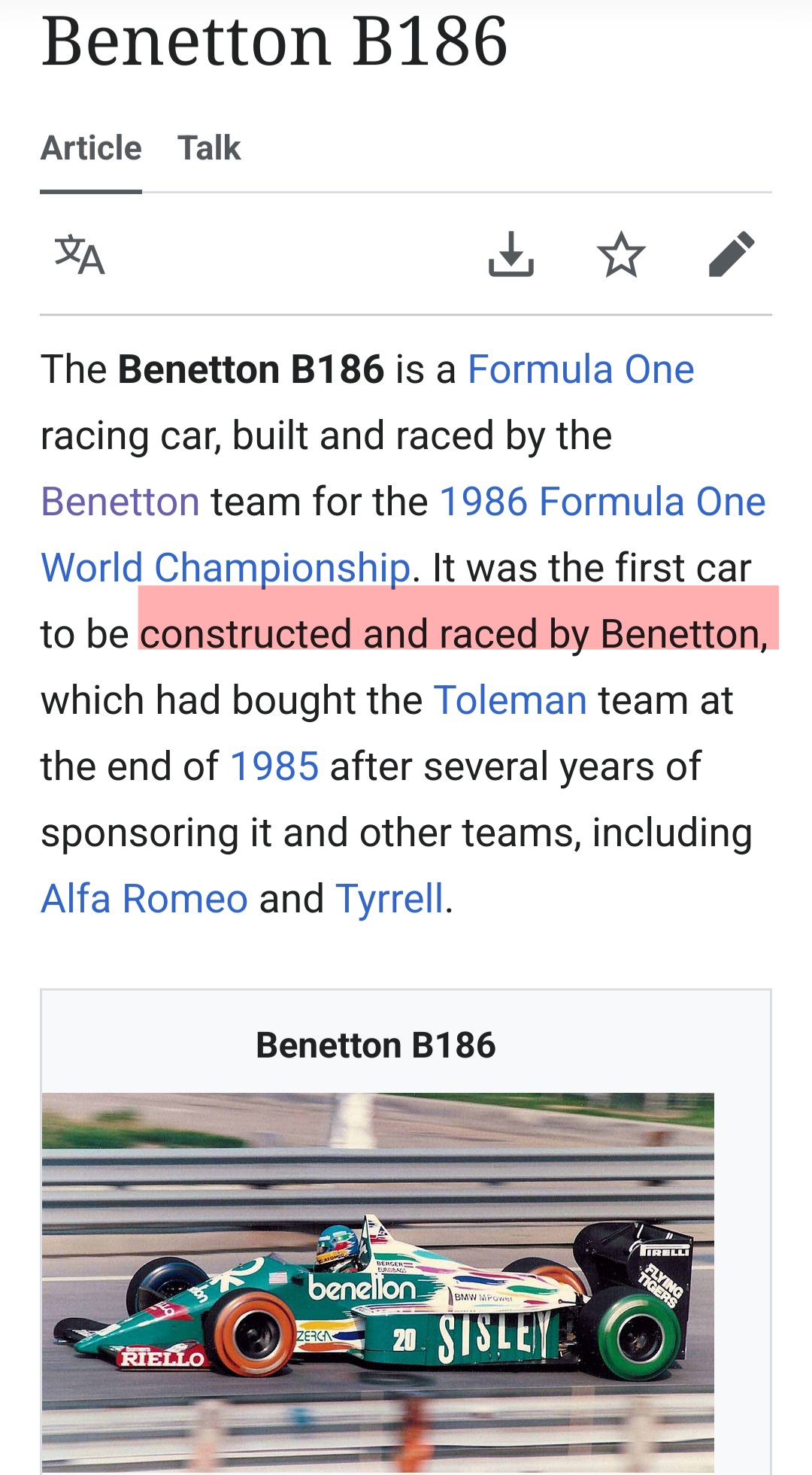Open the Formula One link

pyautogui.click(x=580, y=369)
